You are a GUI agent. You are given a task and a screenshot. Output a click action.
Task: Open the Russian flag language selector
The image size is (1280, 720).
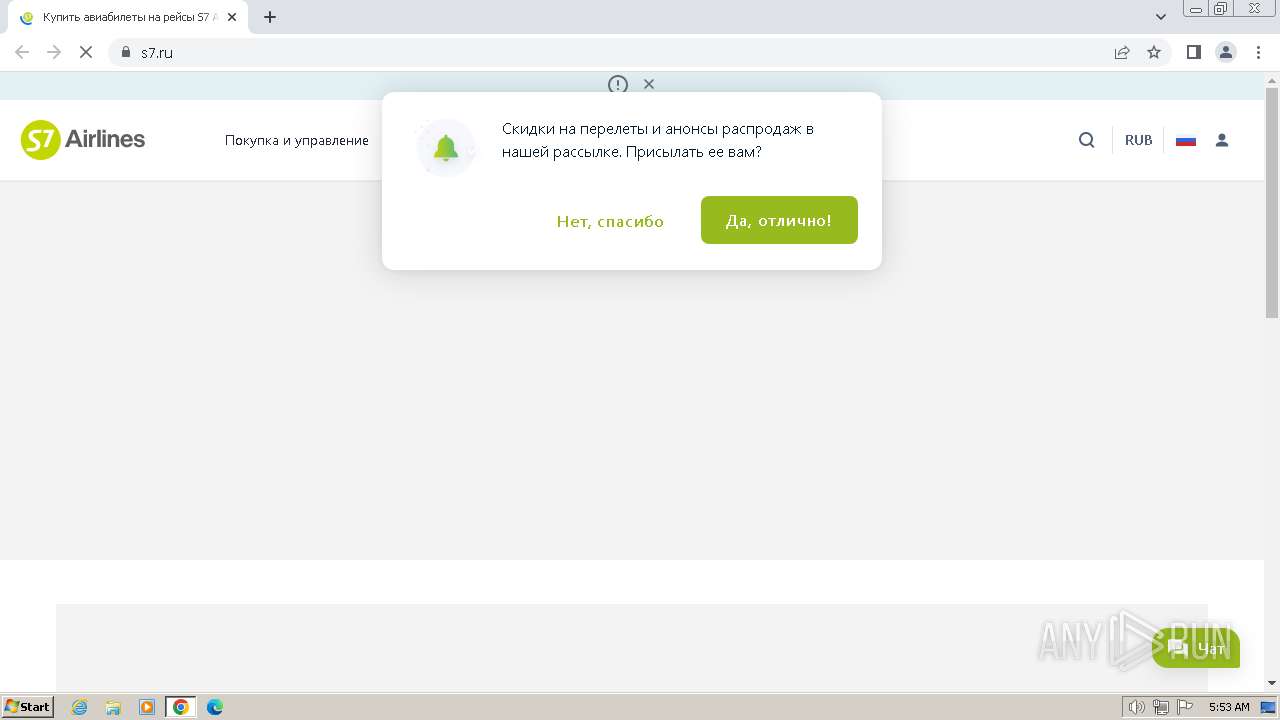[x=1186, y=140]
